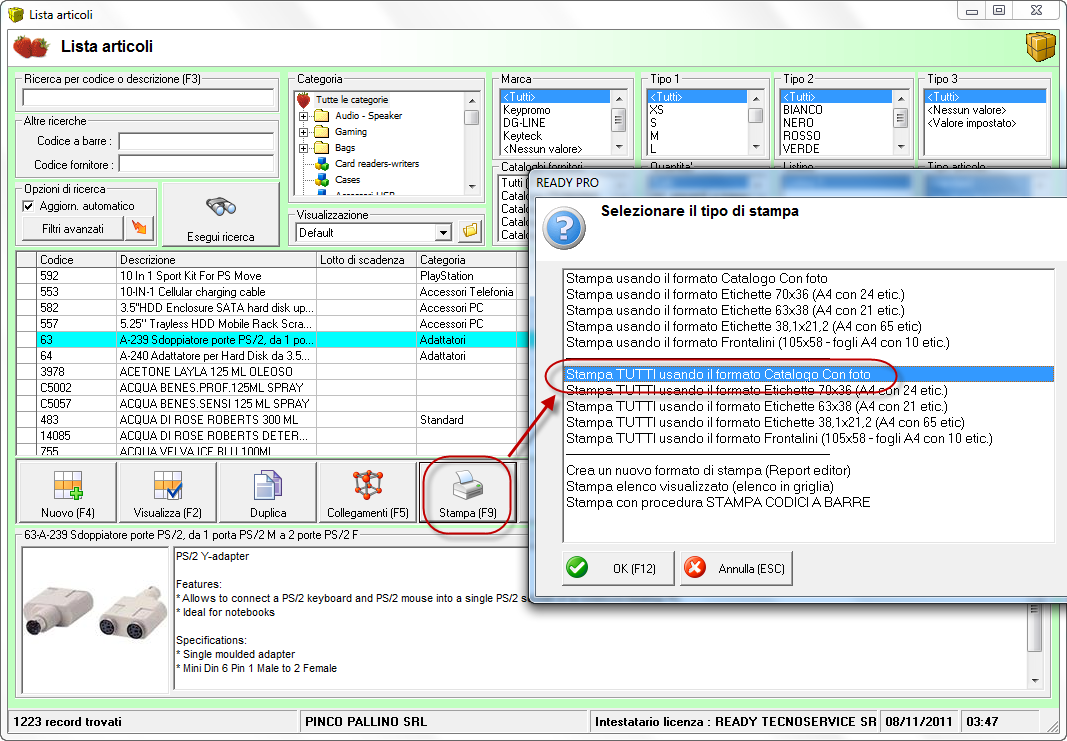
Task: Select Stampa TUTTI Catalogo Con foto
Action: pyautogui.click(x=808, y=374)
